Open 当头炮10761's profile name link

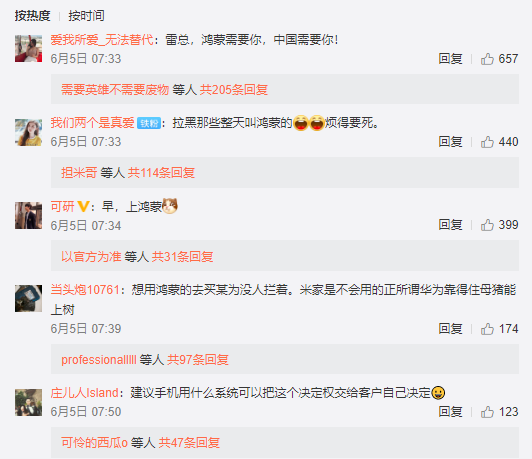click(85, 290)
